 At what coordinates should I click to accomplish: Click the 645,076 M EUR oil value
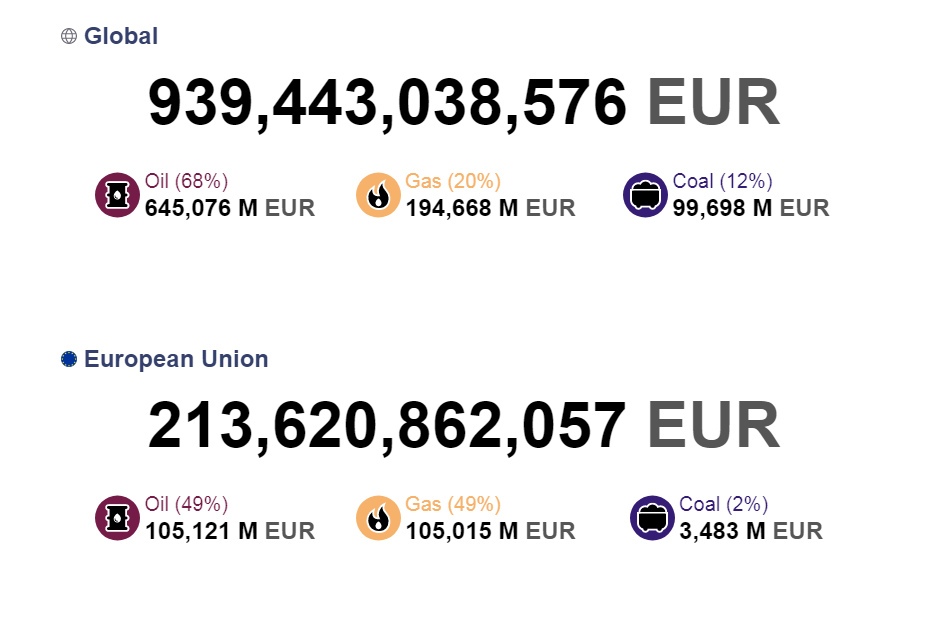(230, 208)
